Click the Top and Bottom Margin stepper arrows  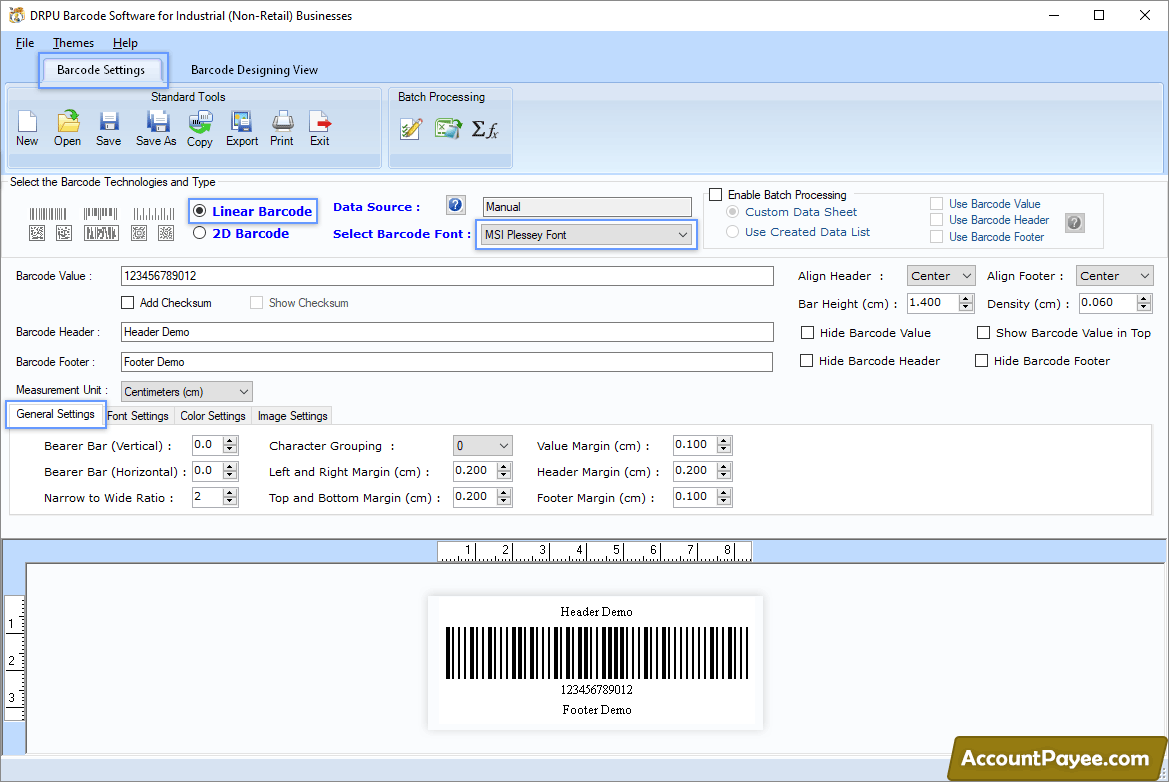coord(505,497)
